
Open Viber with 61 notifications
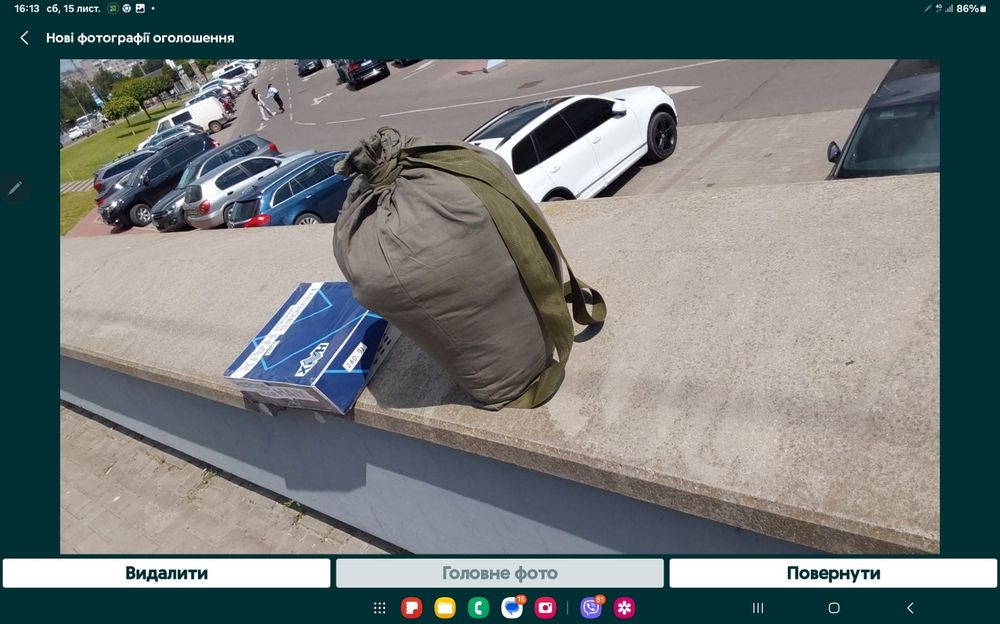[592, 607]
